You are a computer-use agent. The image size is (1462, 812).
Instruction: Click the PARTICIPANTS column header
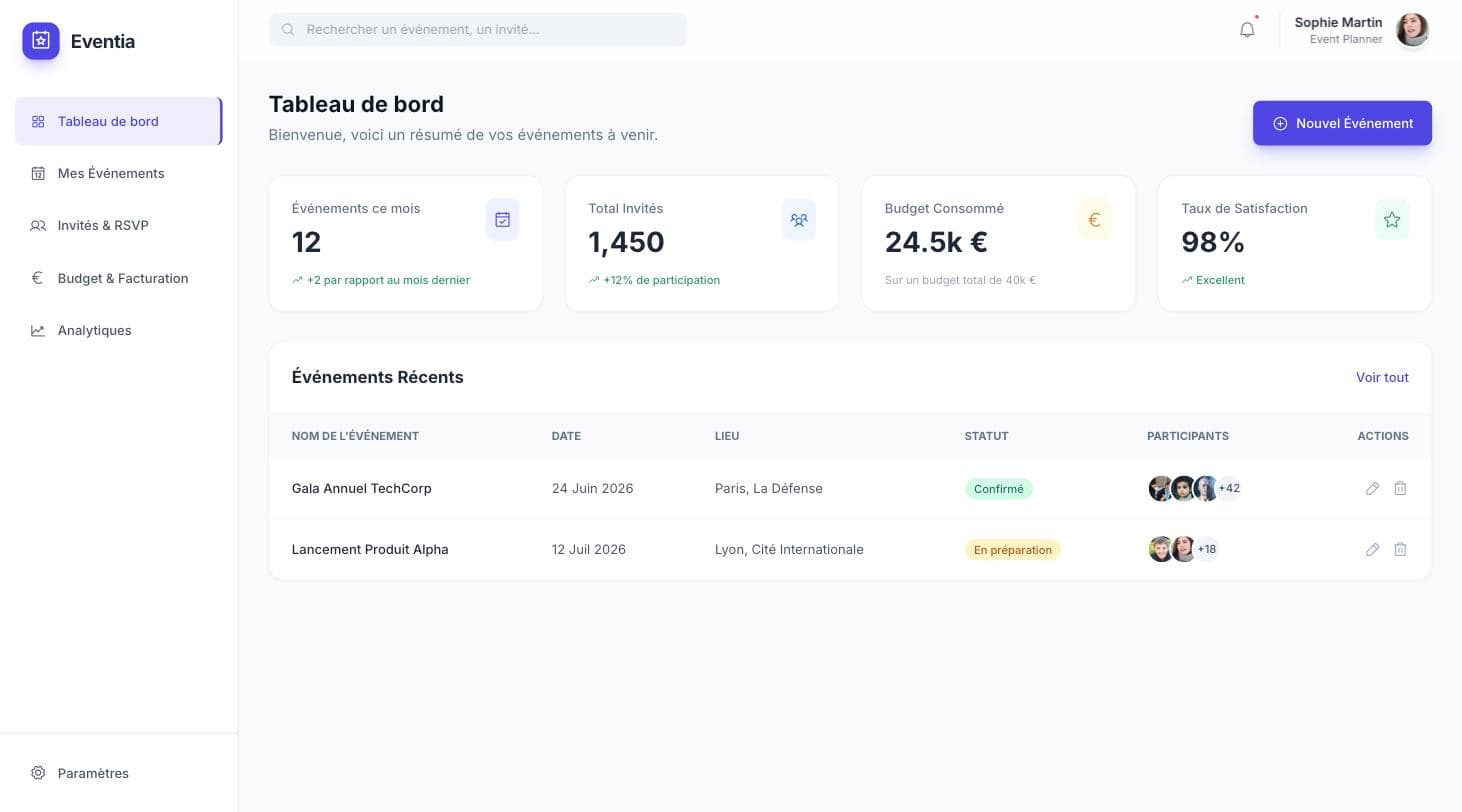[1188, 436]
